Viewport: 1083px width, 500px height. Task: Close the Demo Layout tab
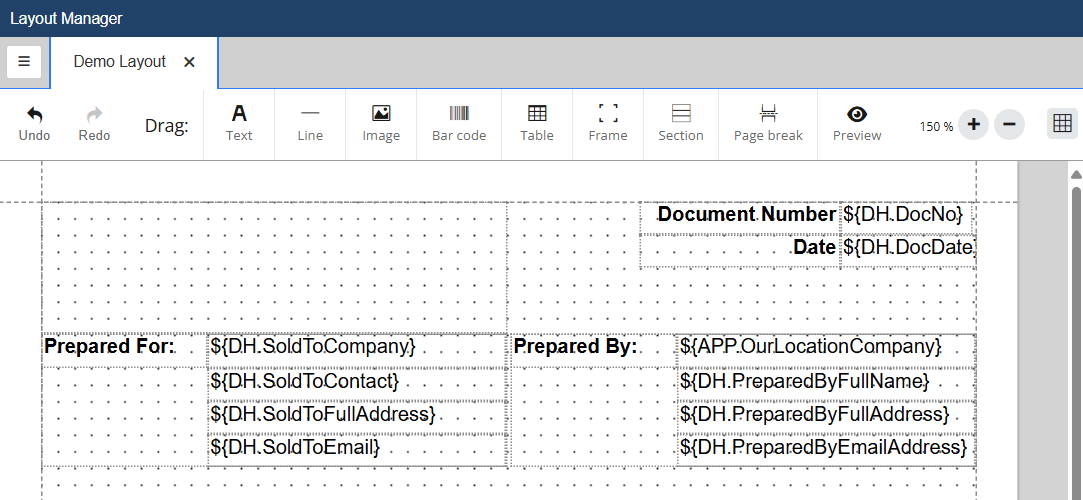pos(189,62)
